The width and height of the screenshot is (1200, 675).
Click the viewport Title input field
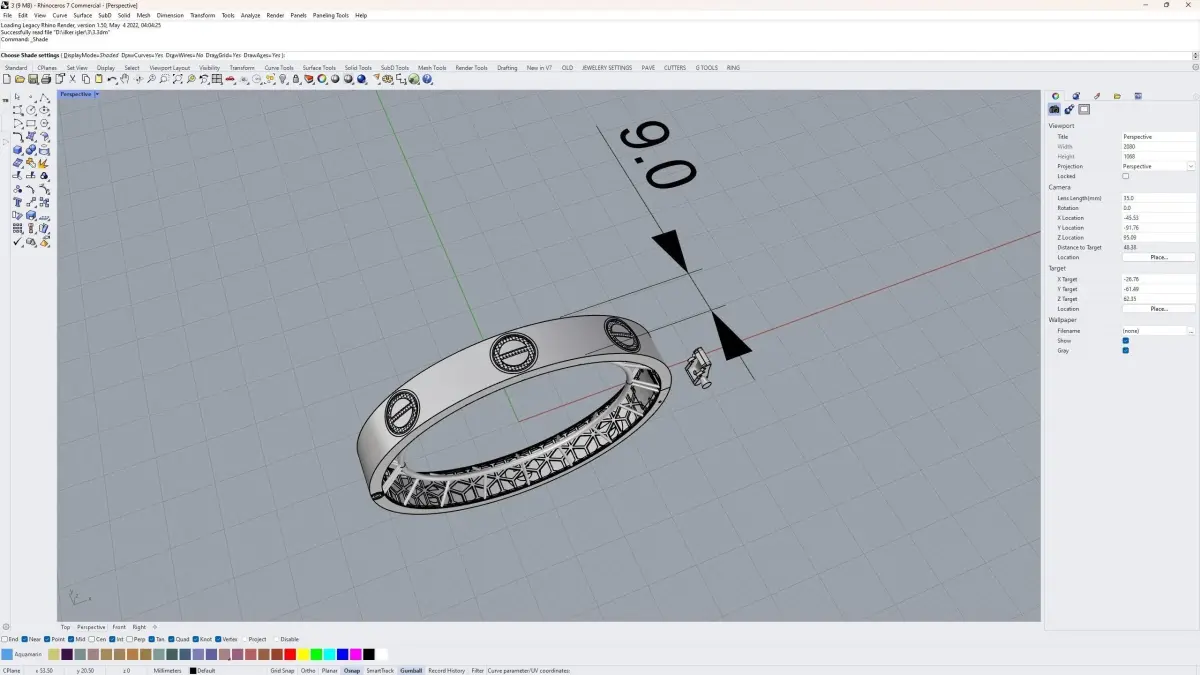(1158, 136)
